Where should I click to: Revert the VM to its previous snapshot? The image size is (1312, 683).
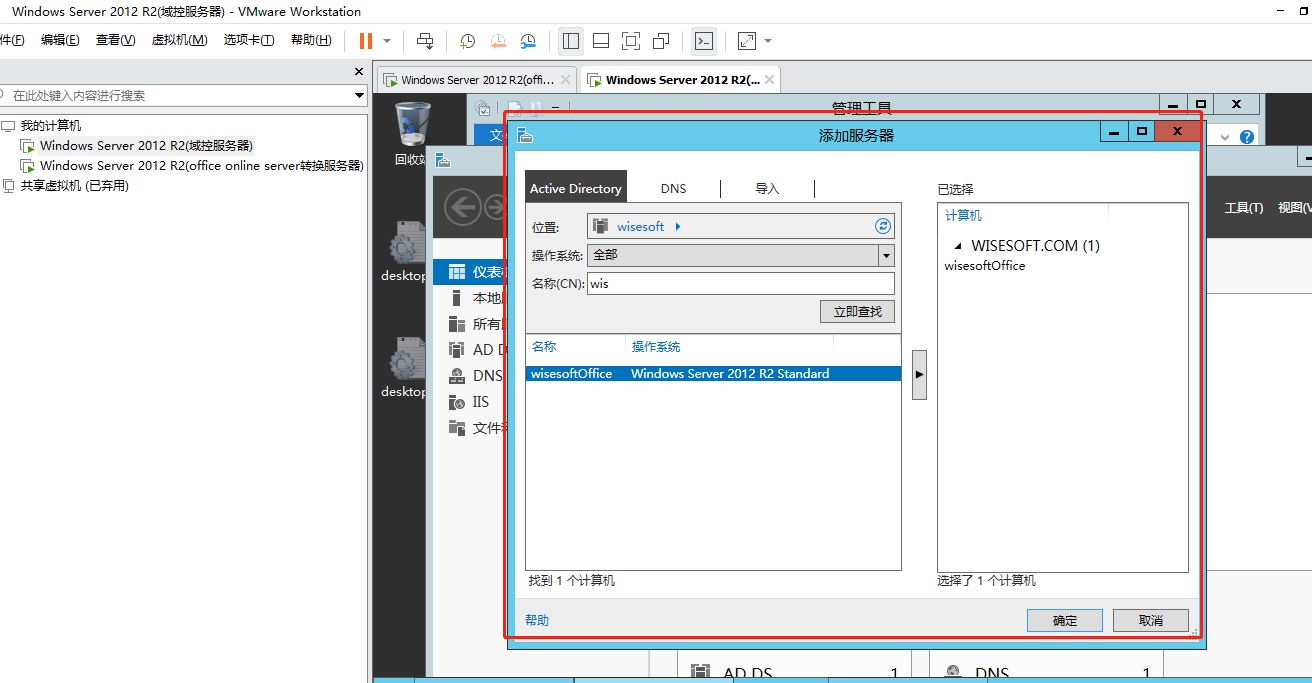pos(498,41)
